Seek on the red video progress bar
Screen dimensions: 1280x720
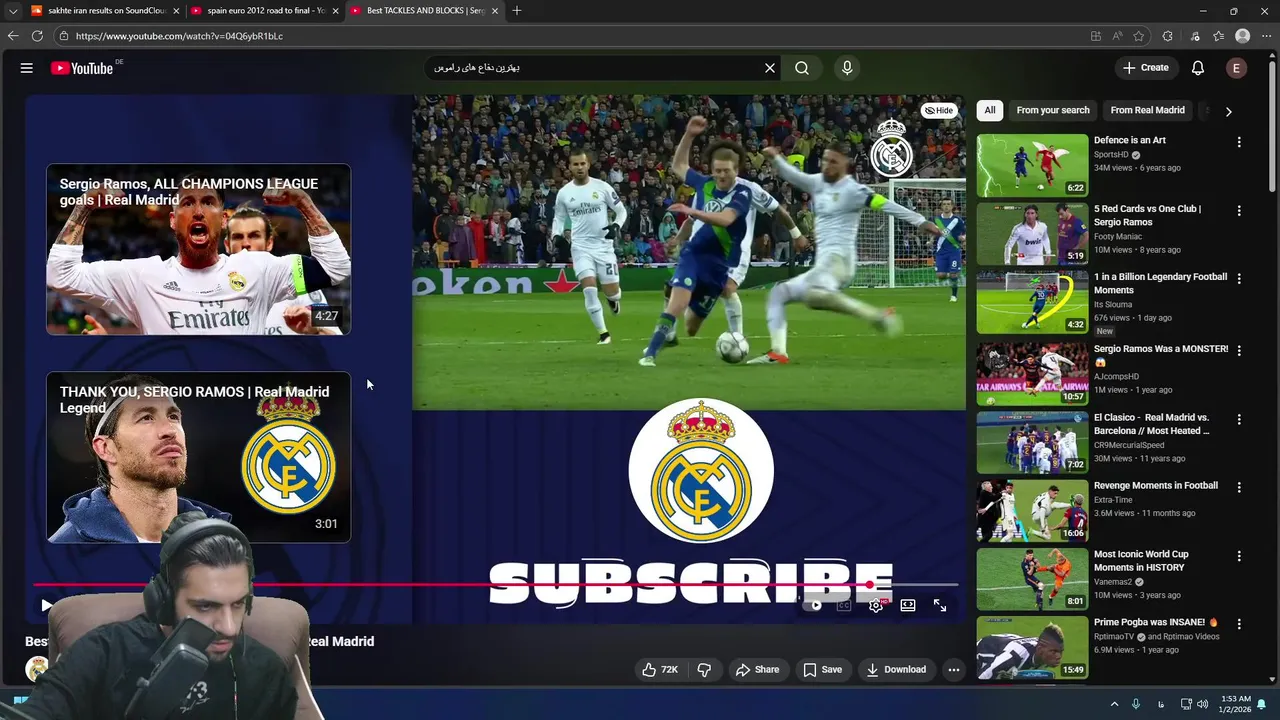click(x=496, y=584)
